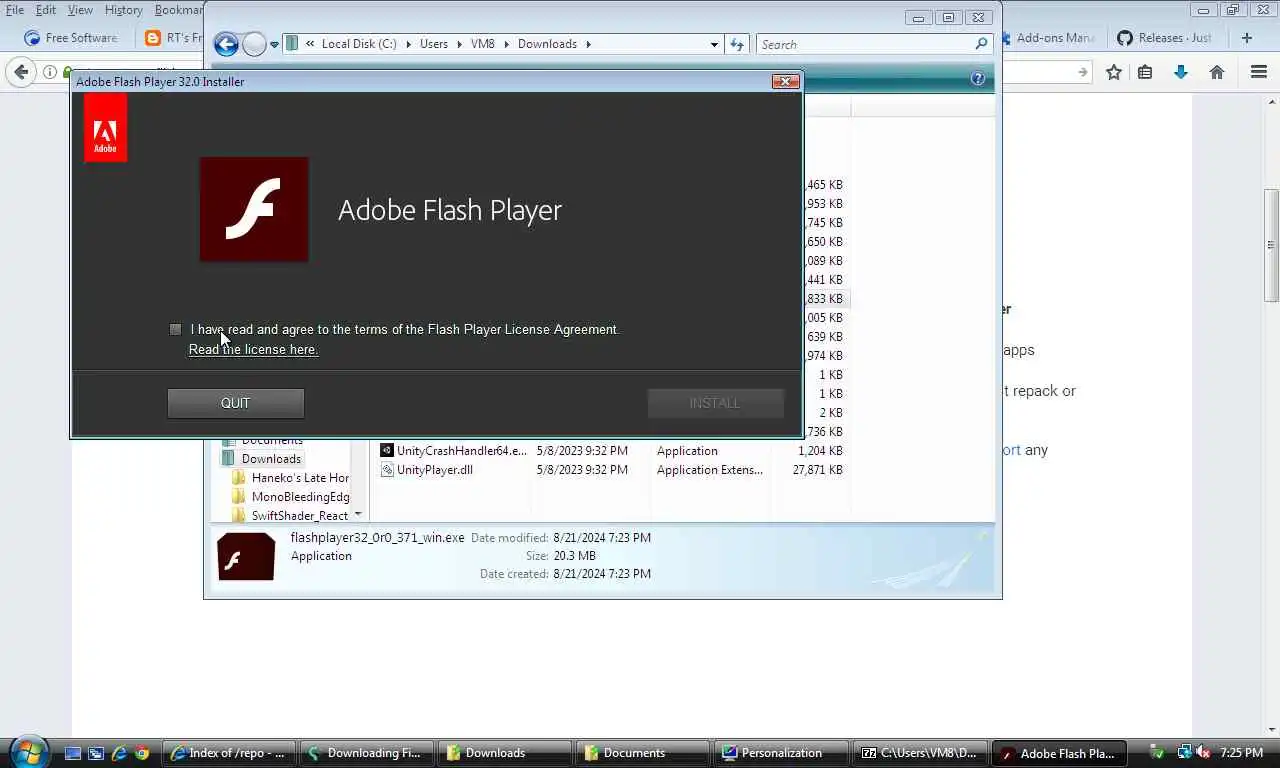
Task: Switch to 7-Zip 'C:\Users\VM8\D...' taskbar button
Action: pyautogui.click(x=920, y=753)
